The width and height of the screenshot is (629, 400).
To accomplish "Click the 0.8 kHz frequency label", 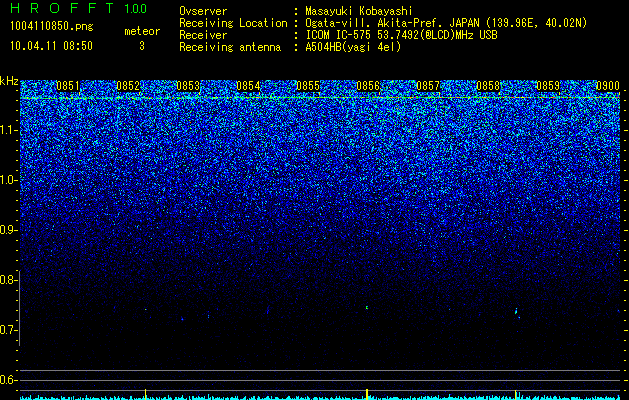I will click(x=8, y=280).
